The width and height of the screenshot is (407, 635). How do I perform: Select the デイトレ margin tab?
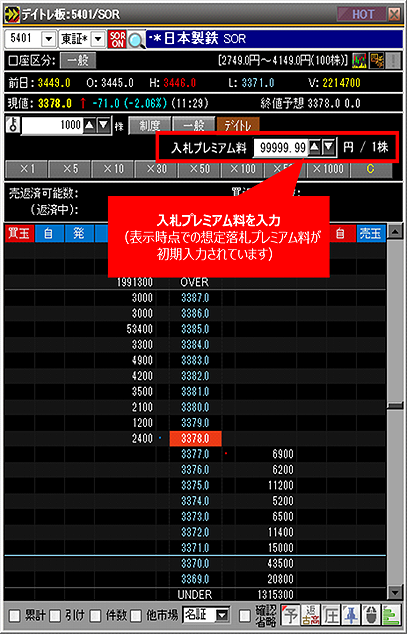tap(238, 126)
